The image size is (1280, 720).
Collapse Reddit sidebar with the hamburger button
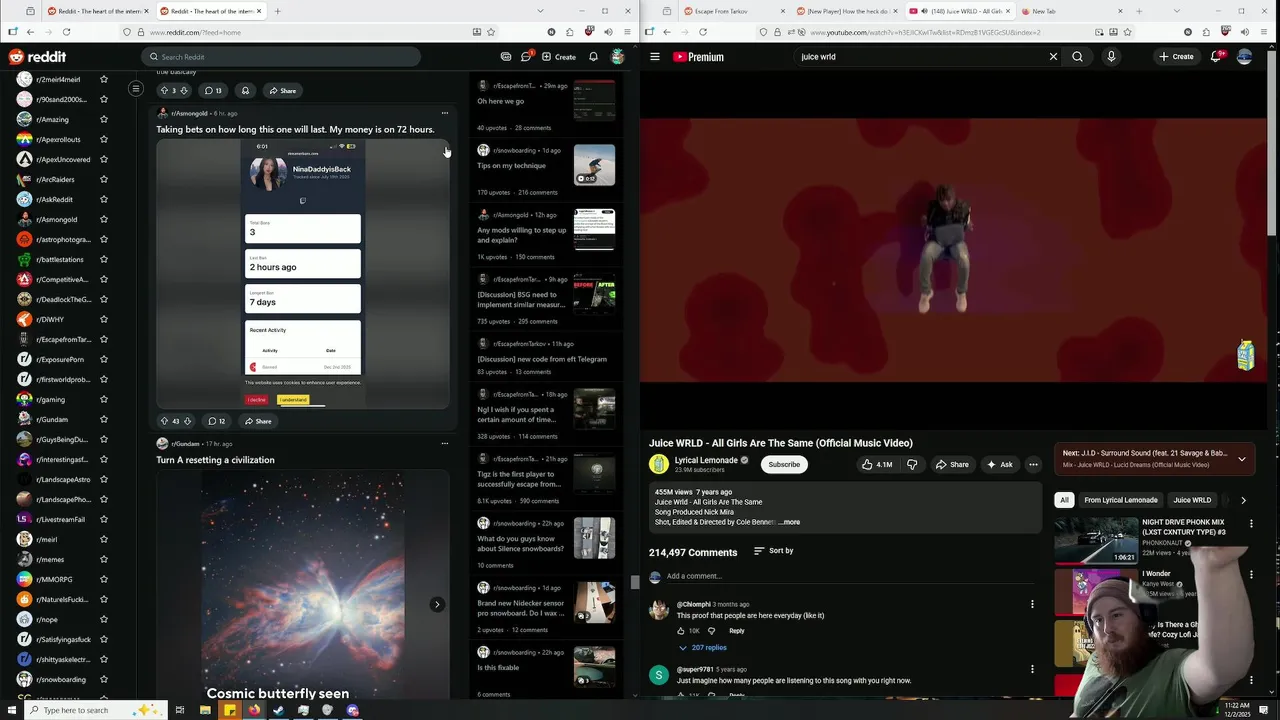[136, 89]
